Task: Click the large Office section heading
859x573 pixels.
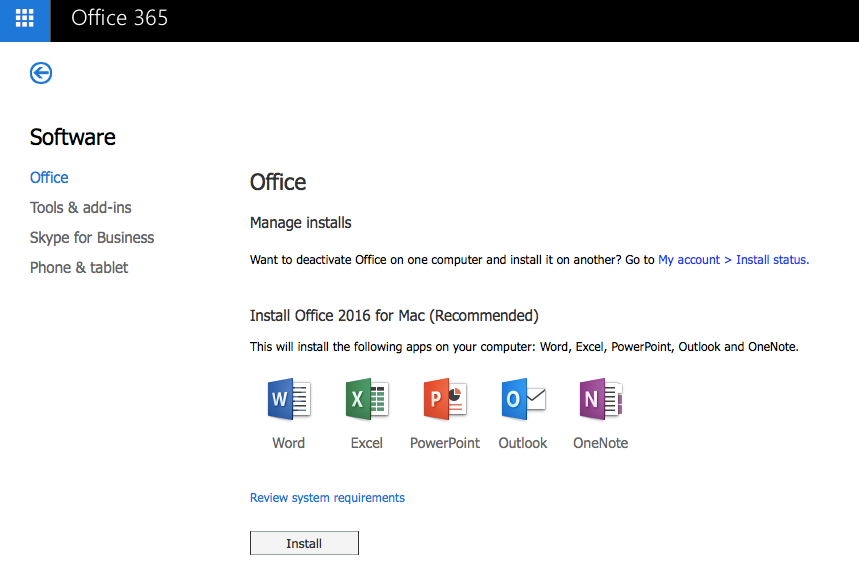Action: [x=278, y=182]
